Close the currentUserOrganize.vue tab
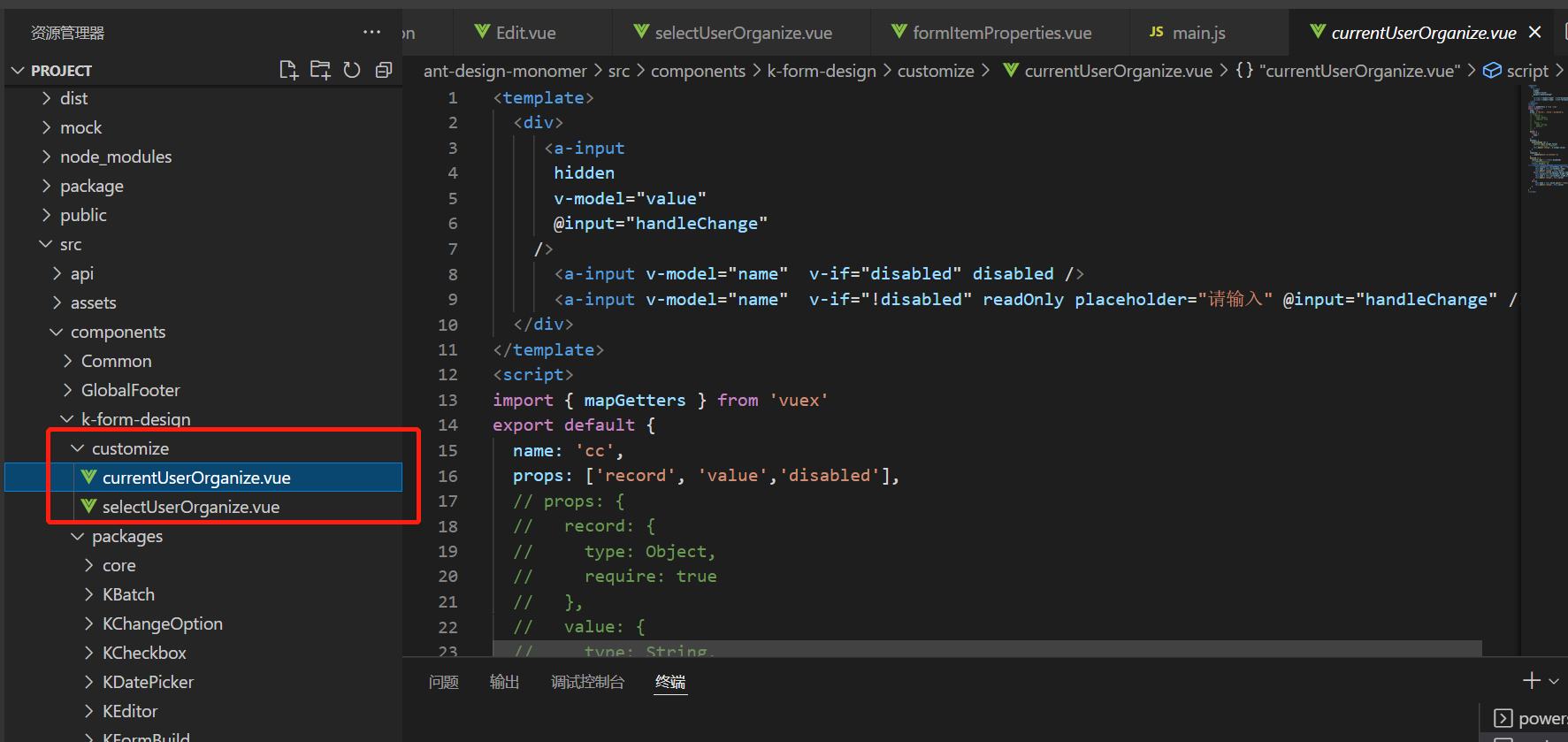This screenshot has height=742, width=1568. (1535, 32)
